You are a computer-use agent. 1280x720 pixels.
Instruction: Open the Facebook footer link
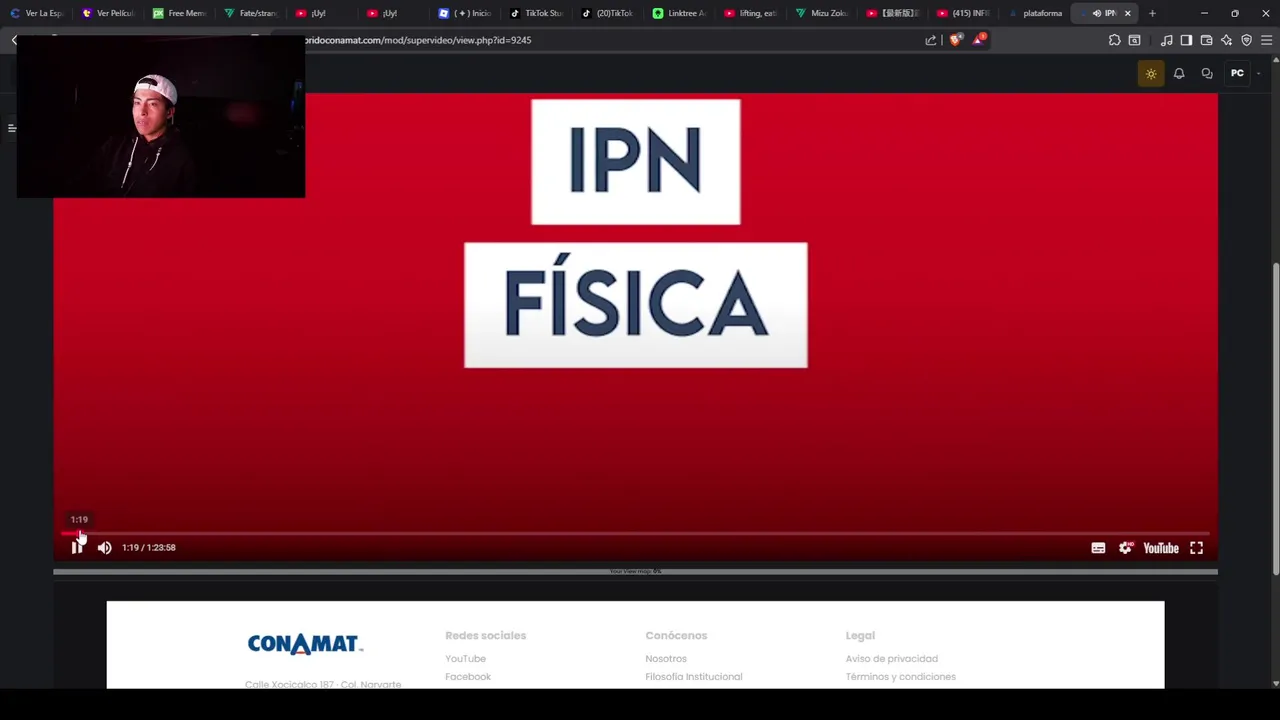tap(468, 677)
